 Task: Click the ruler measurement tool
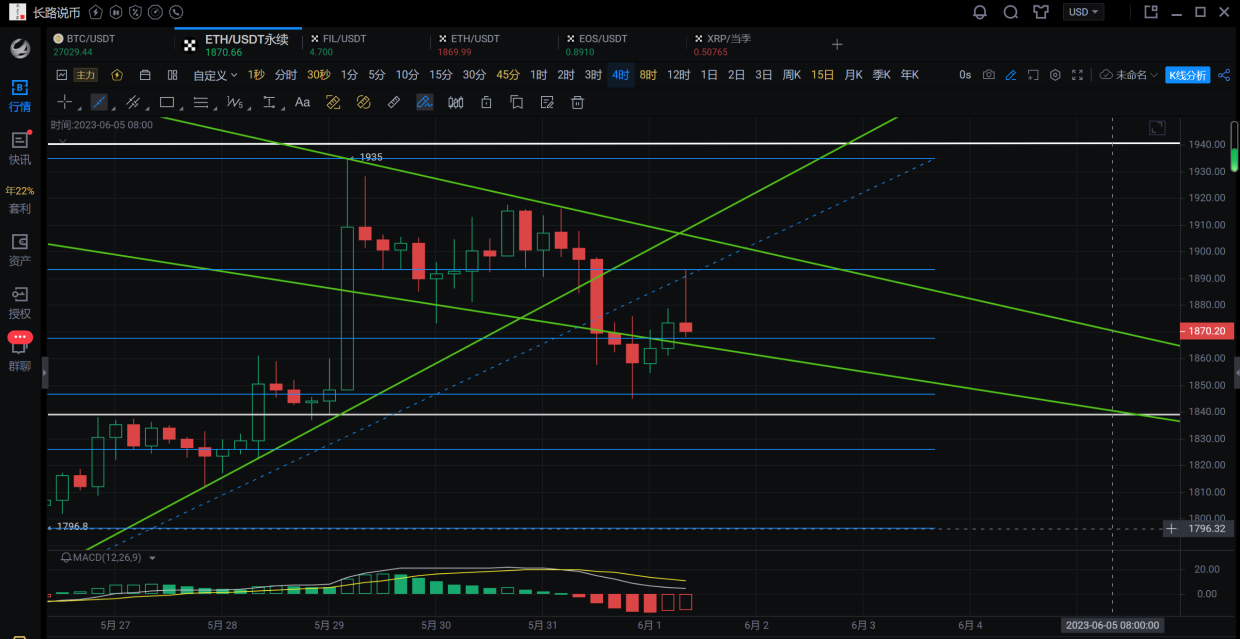(394, 102)
